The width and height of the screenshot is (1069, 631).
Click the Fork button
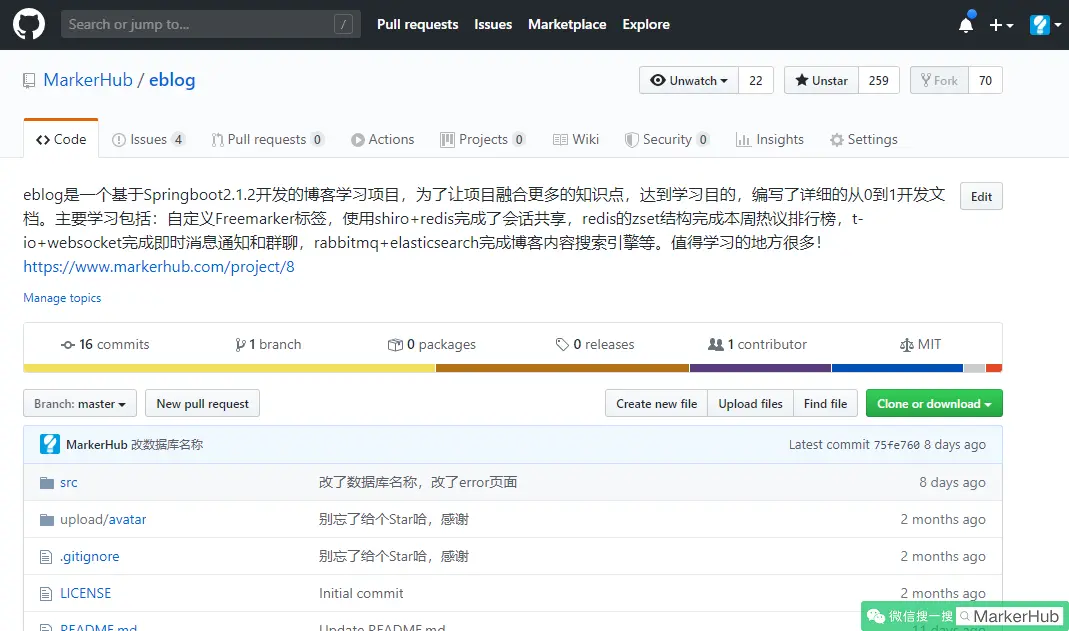(939, 80)
